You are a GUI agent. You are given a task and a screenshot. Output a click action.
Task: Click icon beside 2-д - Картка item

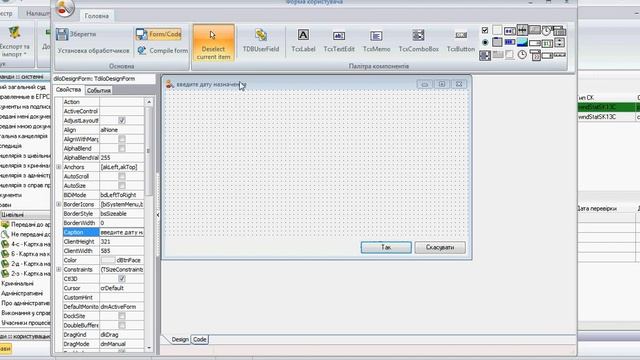coord(5,264)
